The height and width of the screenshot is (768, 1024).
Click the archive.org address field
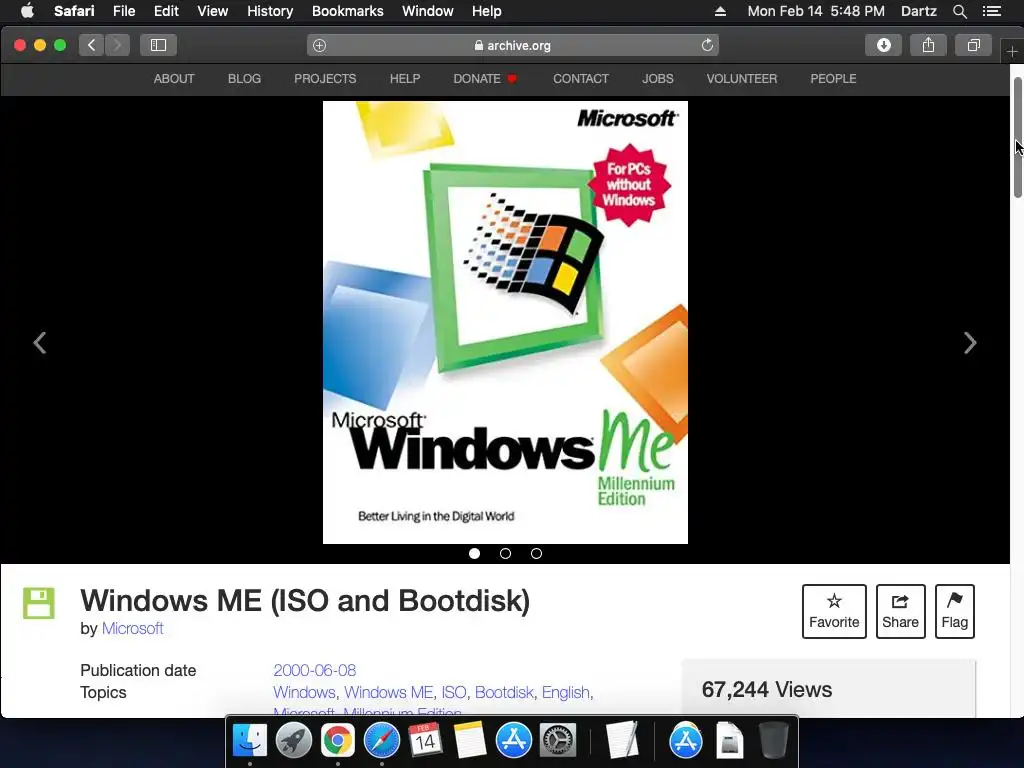[x=513, y=45]
